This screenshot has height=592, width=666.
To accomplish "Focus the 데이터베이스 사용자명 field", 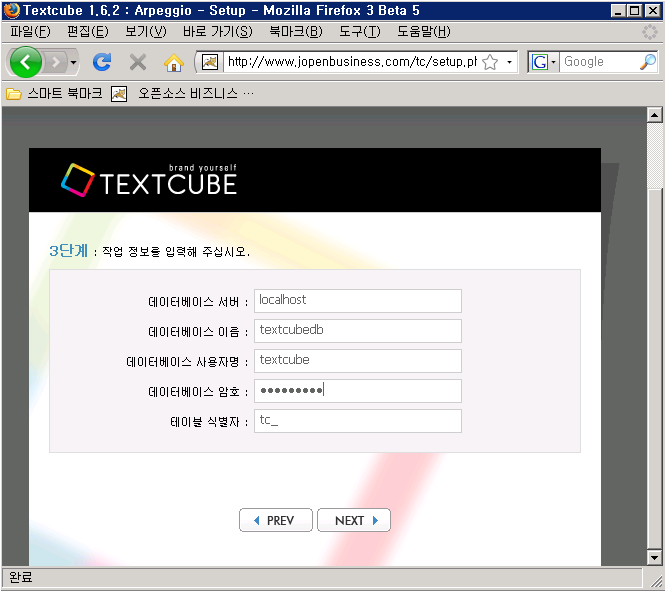I will coord(358,361).
